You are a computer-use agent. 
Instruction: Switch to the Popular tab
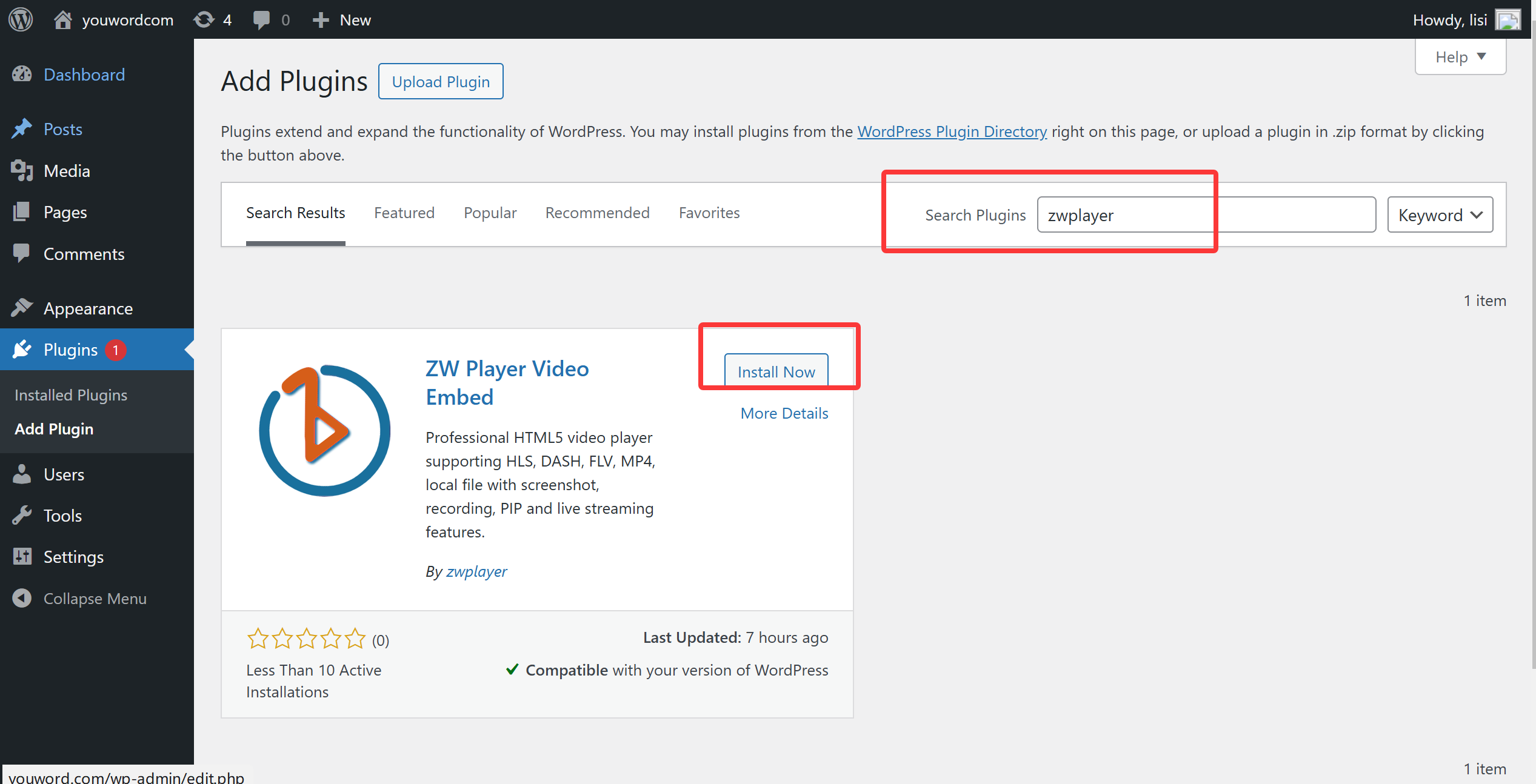pyautogui.click(x=490, y=213)
